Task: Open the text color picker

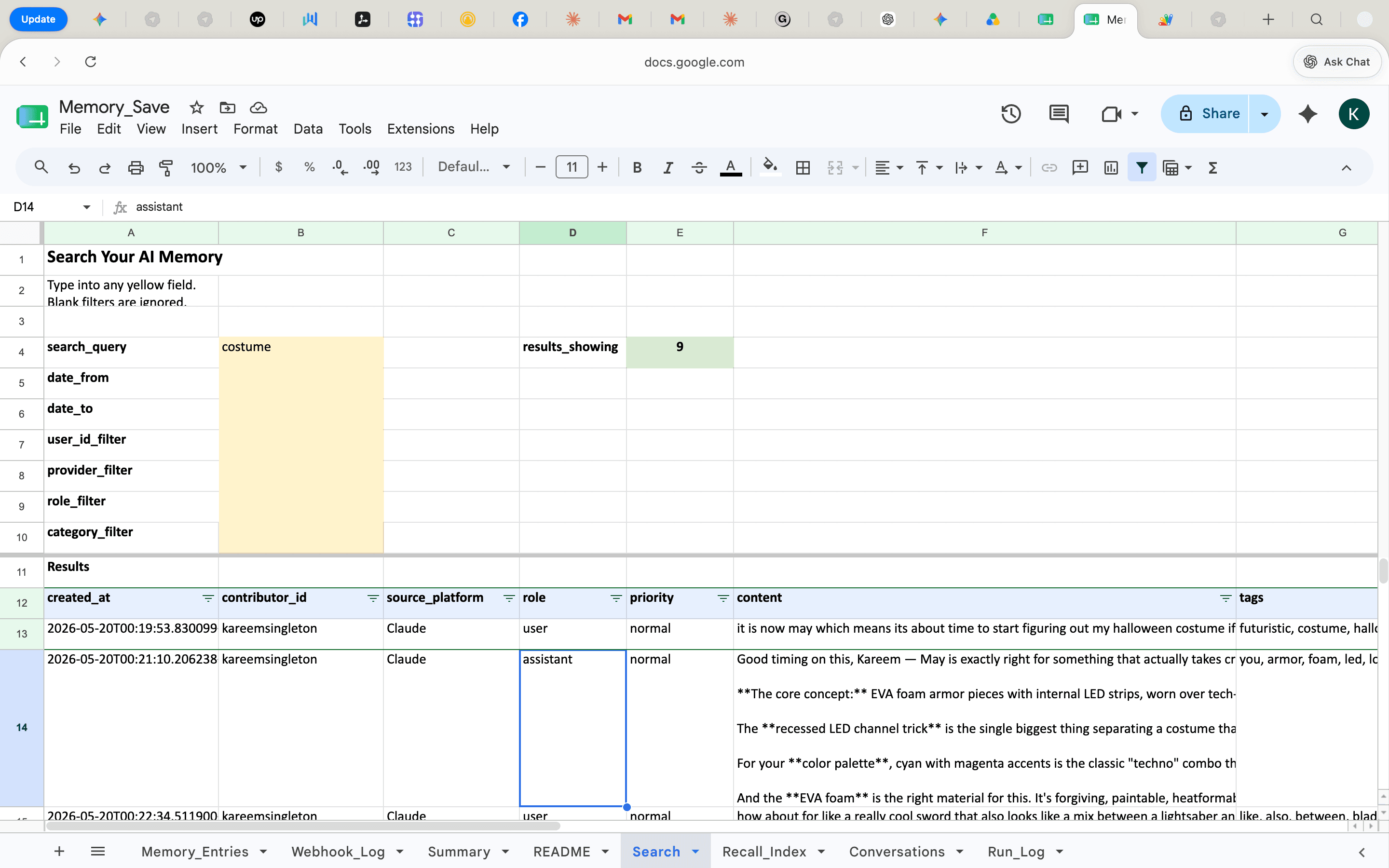Action: 731,168
